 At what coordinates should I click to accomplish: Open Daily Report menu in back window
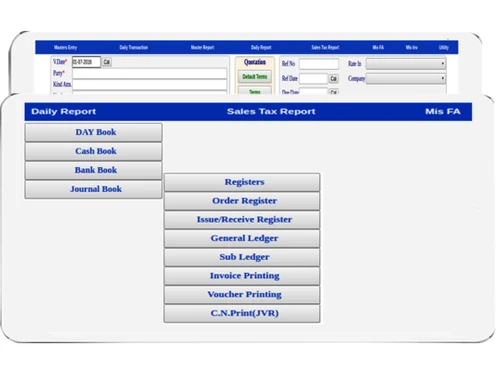261,47
